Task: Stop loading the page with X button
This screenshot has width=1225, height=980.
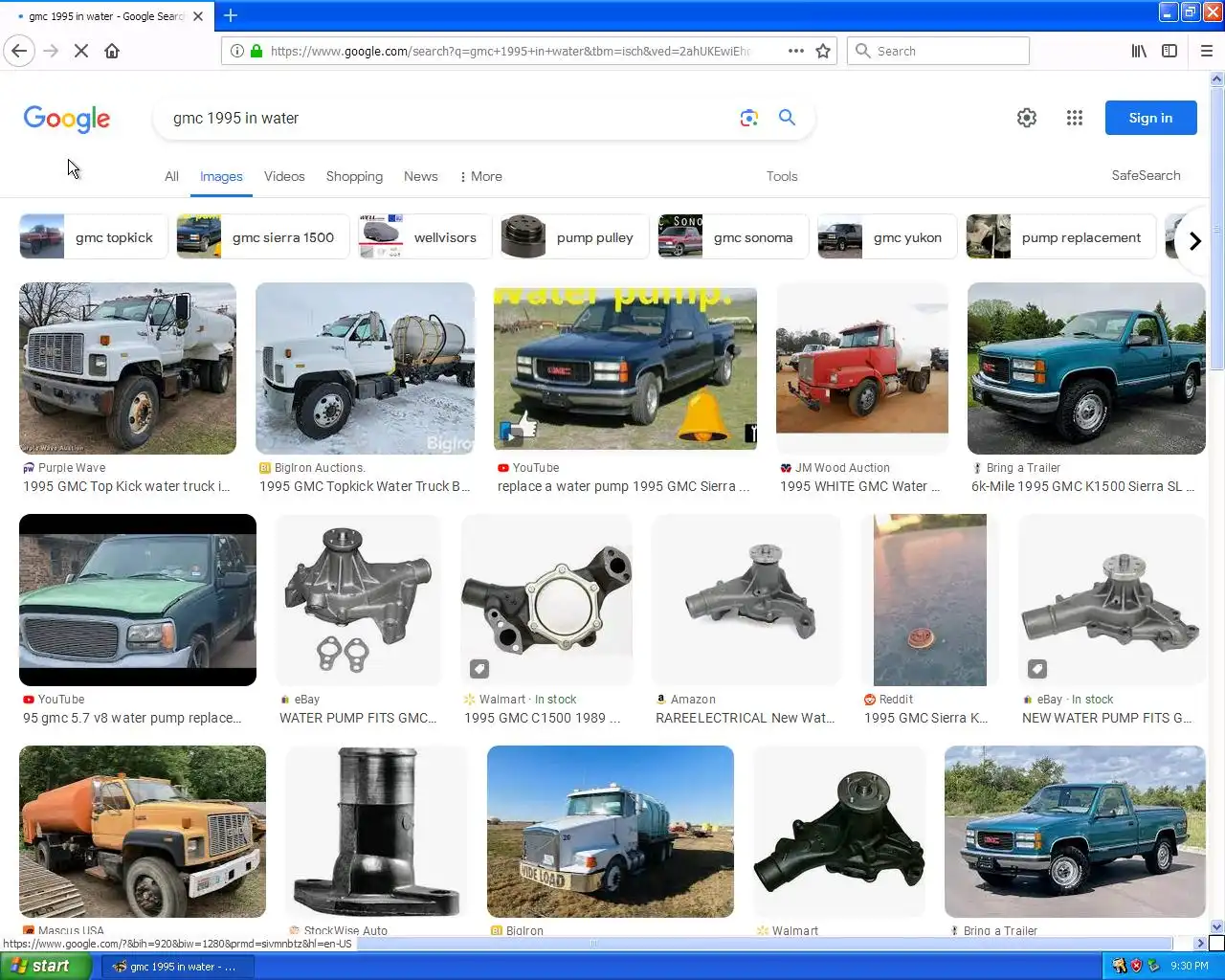Action: click(x=81, y=51)
